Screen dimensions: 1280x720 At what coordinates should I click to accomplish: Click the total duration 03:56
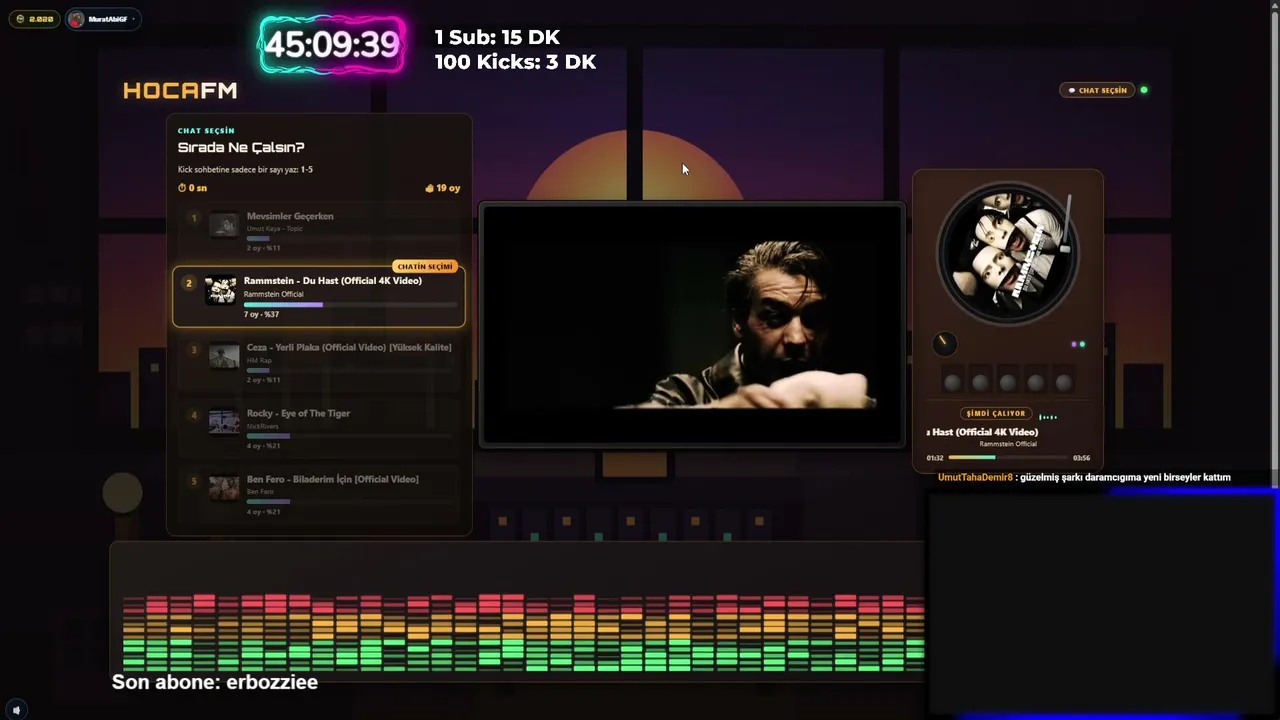[1081, 458]
